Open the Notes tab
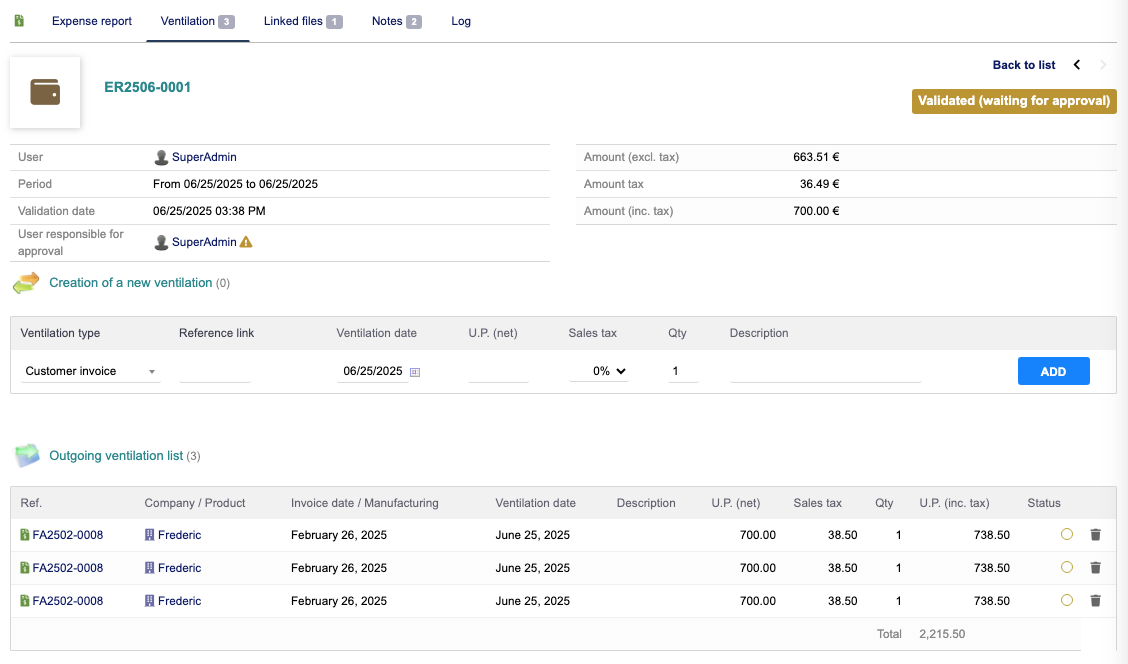Image resolution: width=1128 pixels, height=664 pixels. pos(396,21)
